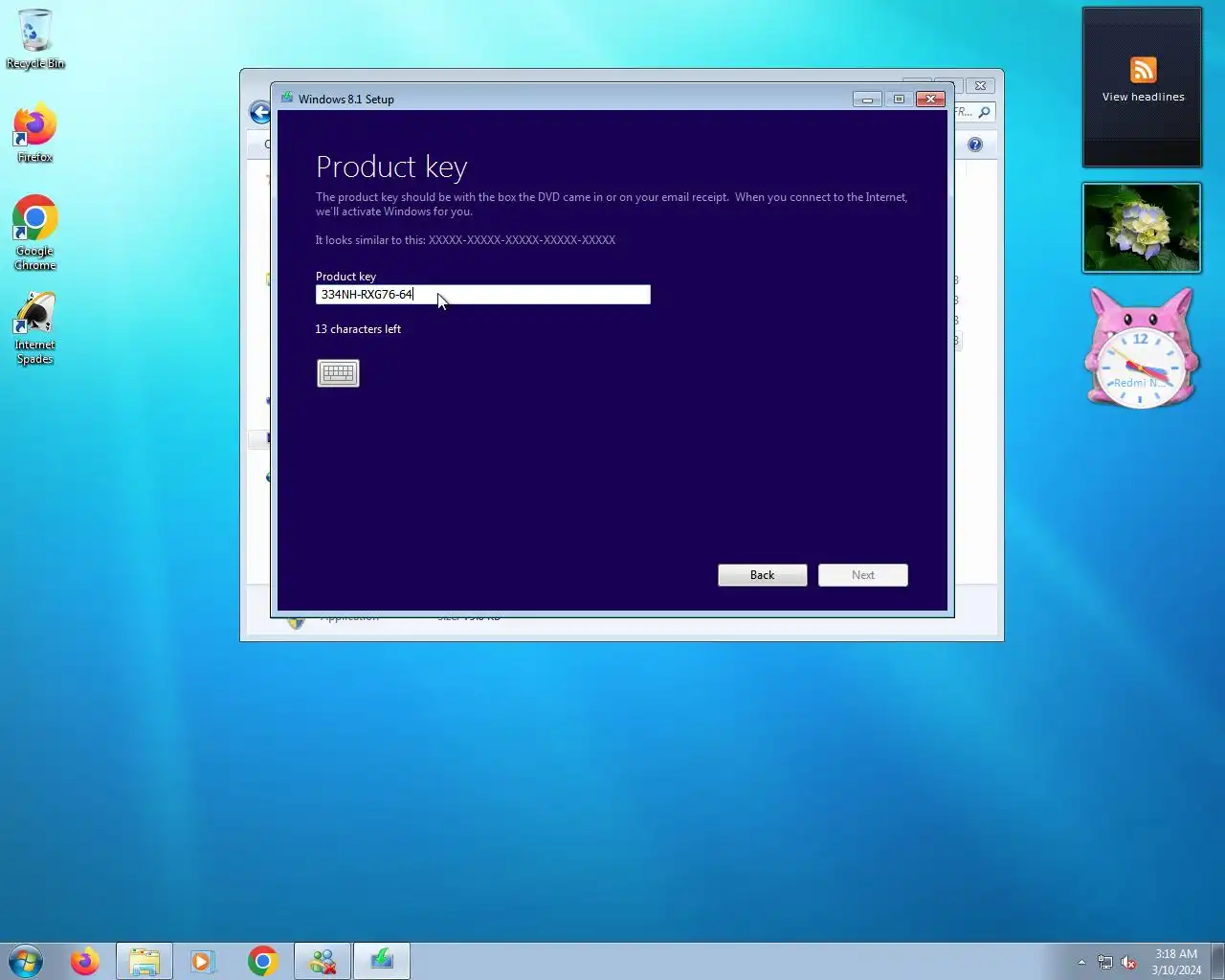The image size is (1225, 980).
Task: Minimize the Windows 8.1 Setup window
Action: click(867, 99)
